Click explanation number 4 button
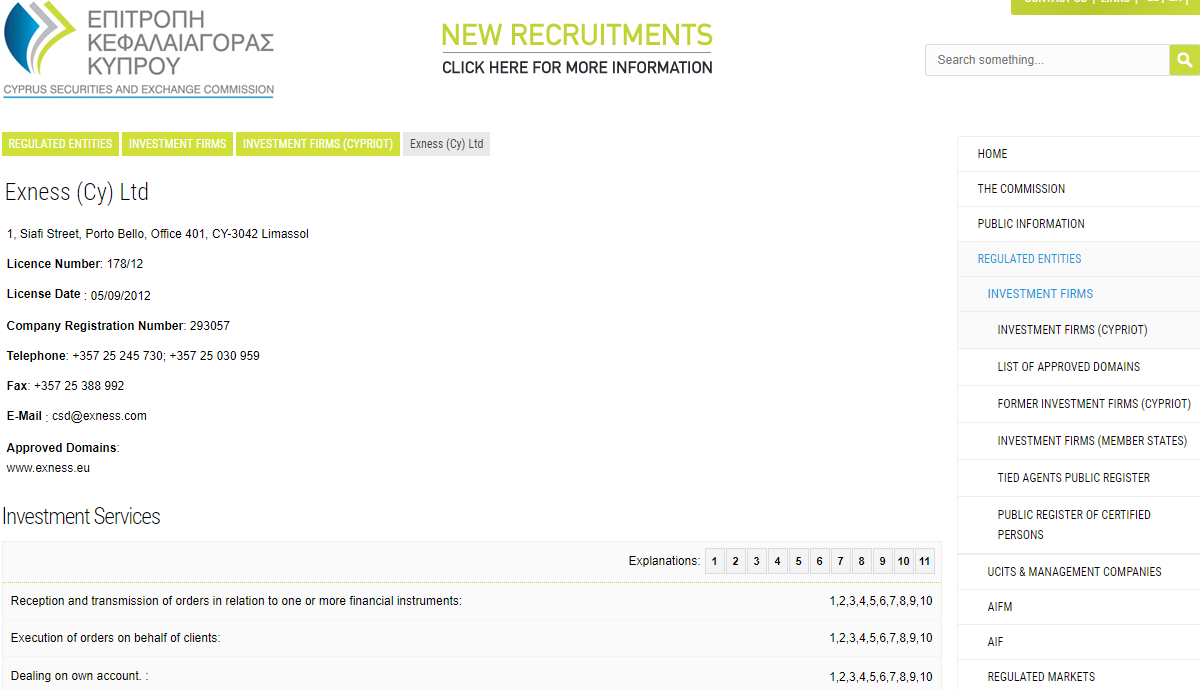The height and width of the screenshot is (690, 1200). coord(778,561)
